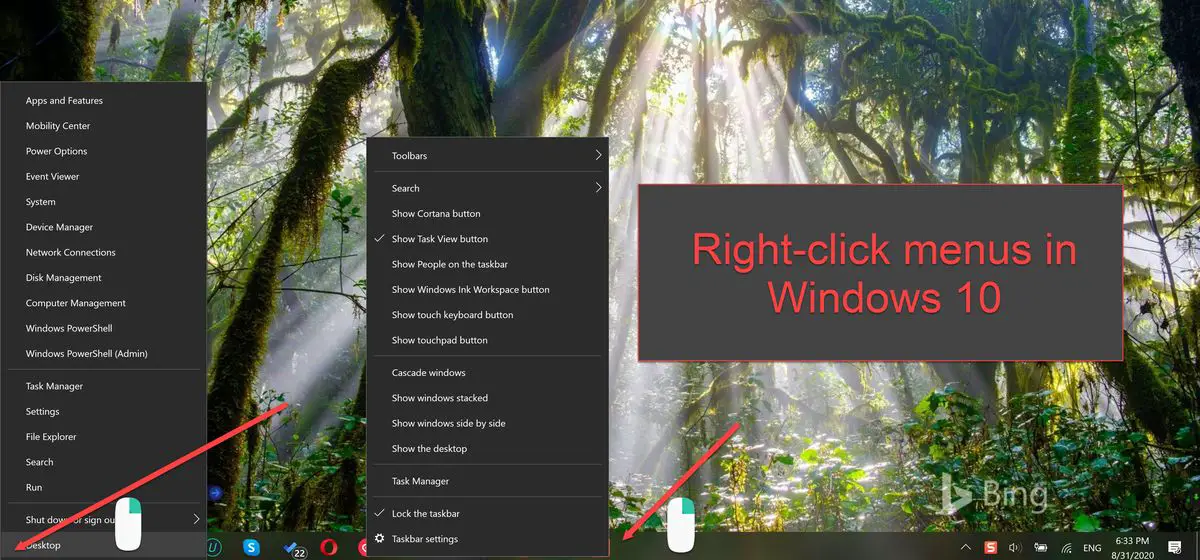Viewport: 1200px width, 560px height.
Task: Expand the Toolbars submenu arrow
Action: [x=598, y=155]
